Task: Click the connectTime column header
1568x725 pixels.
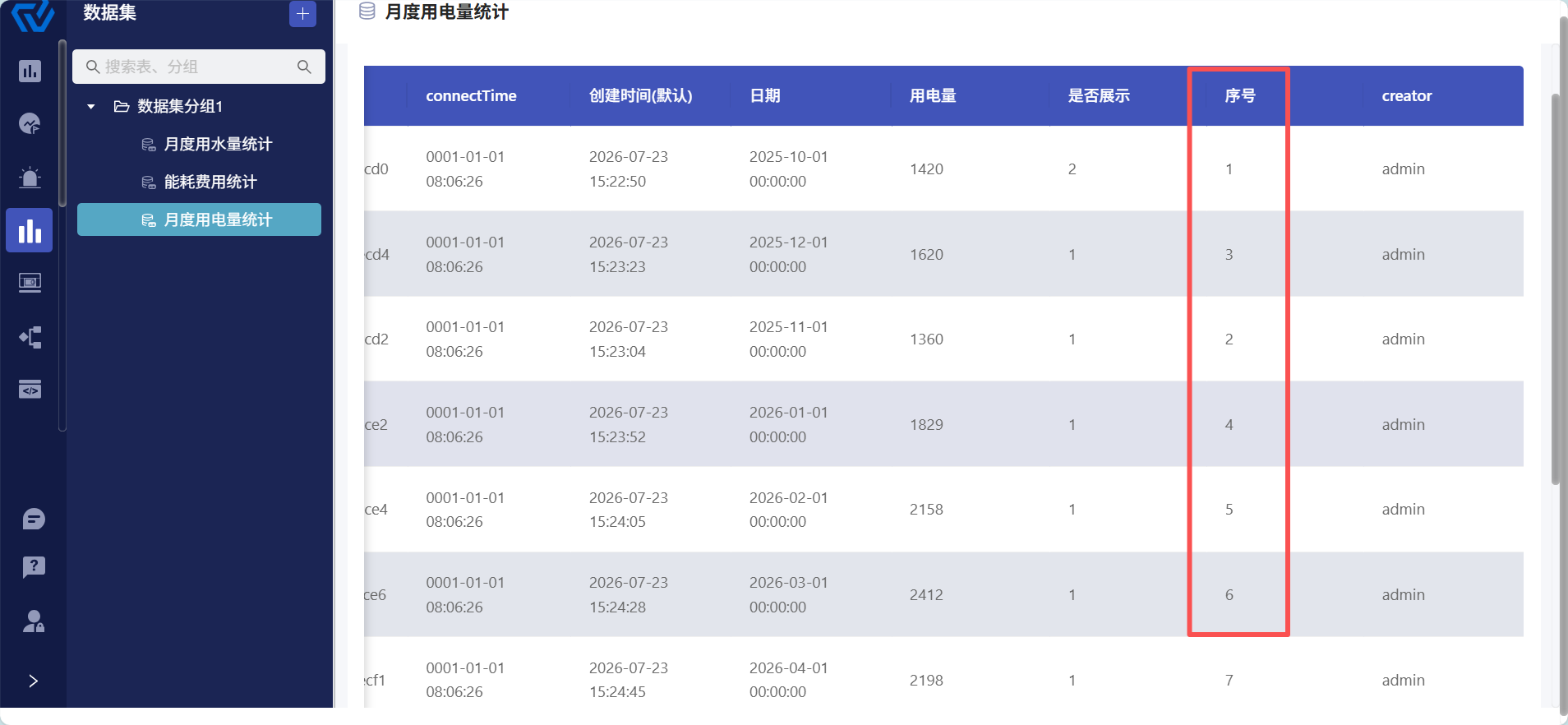Action: [x=471, y=95]
